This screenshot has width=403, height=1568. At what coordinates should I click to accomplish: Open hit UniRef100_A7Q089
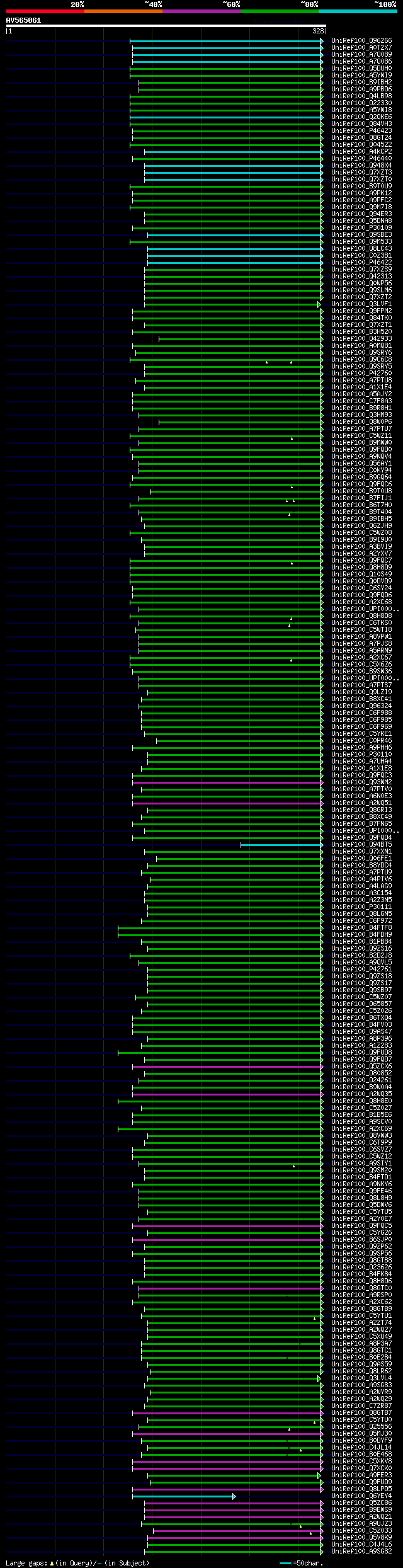361,55
